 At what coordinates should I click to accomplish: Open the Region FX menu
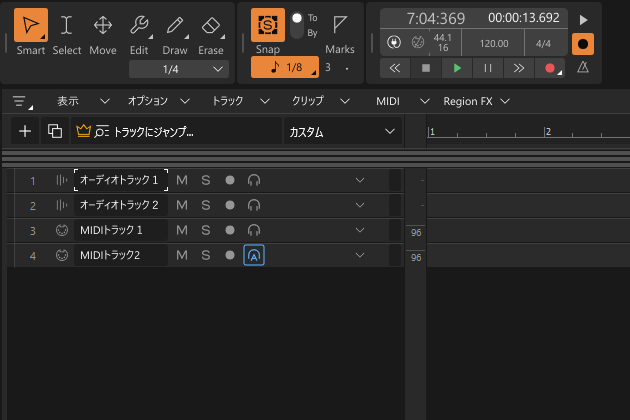476,101
